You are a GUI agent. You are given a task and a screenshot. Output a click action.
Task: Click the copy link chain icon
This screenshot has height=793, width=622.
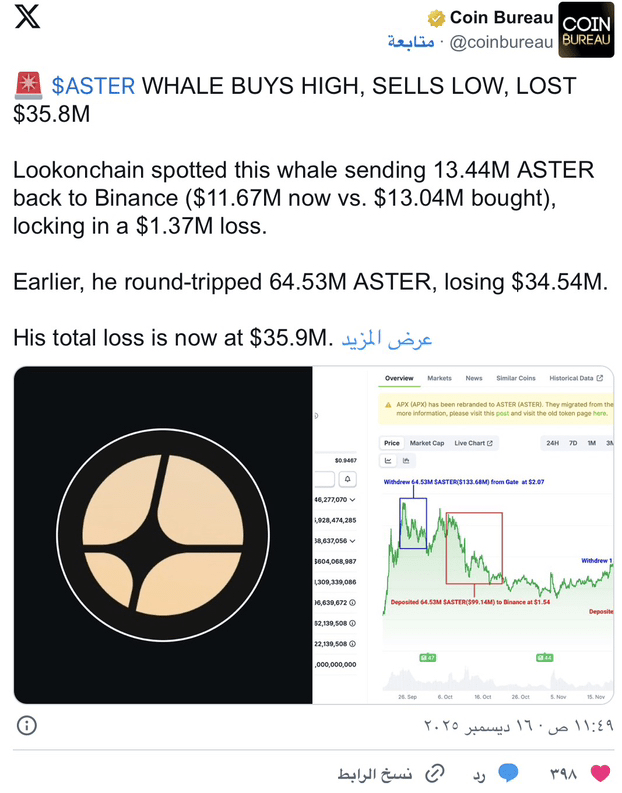(435, 774)
